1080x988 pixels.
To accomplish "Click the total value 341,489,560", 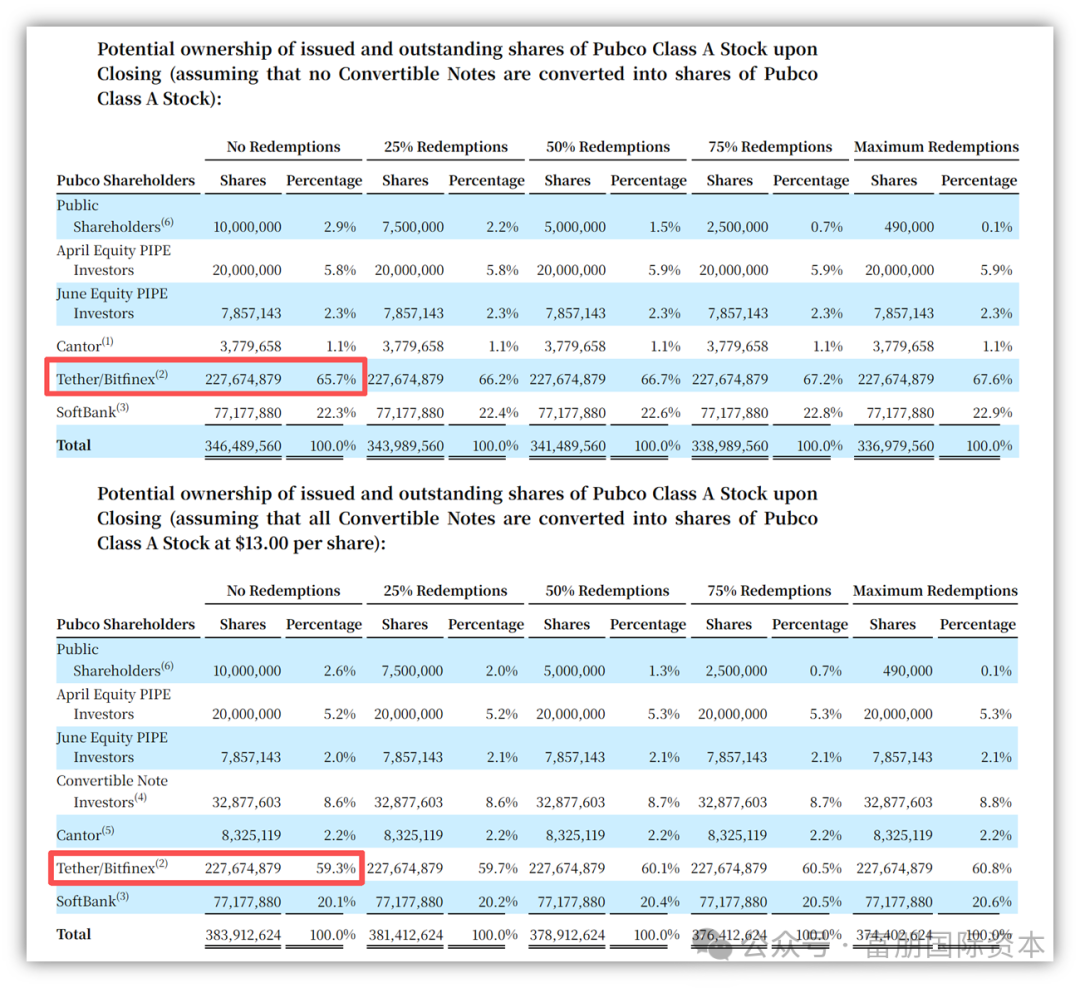I will pos(567,446).
